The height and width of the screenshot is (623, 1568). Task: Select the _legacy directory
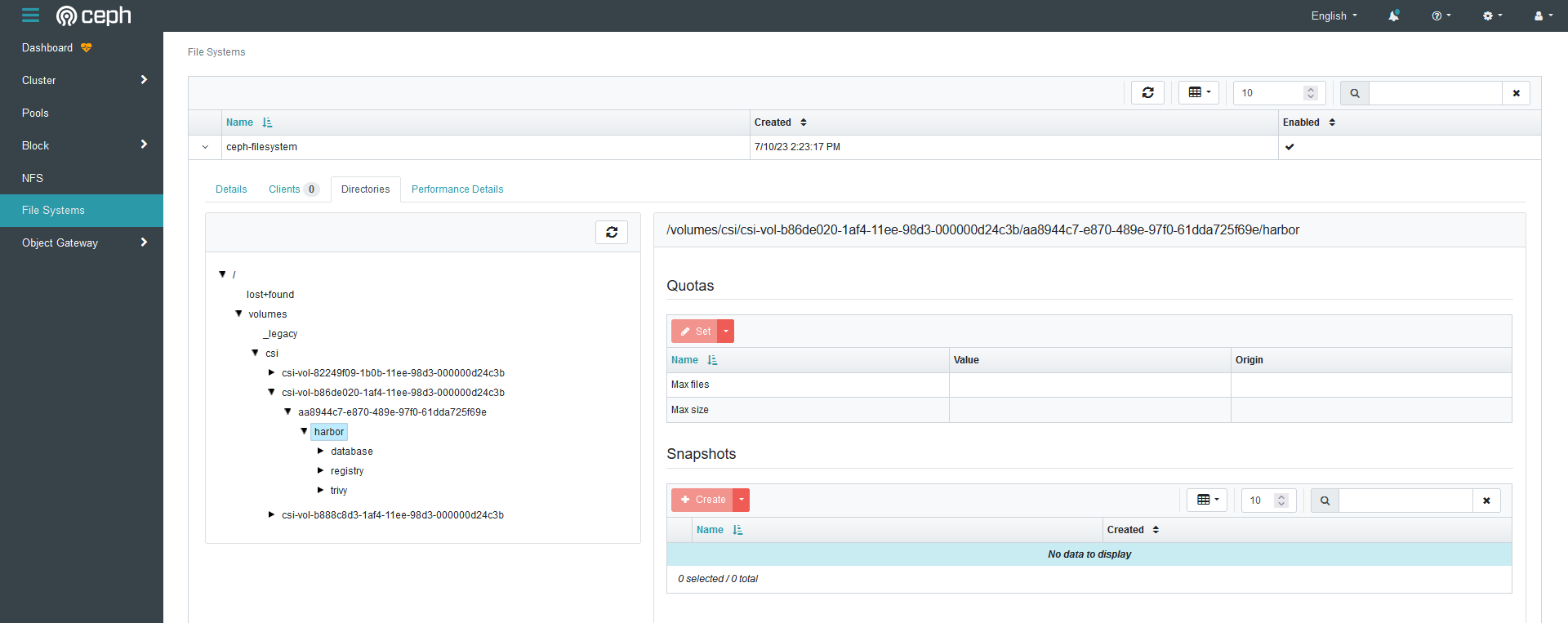tap(280, 334)
